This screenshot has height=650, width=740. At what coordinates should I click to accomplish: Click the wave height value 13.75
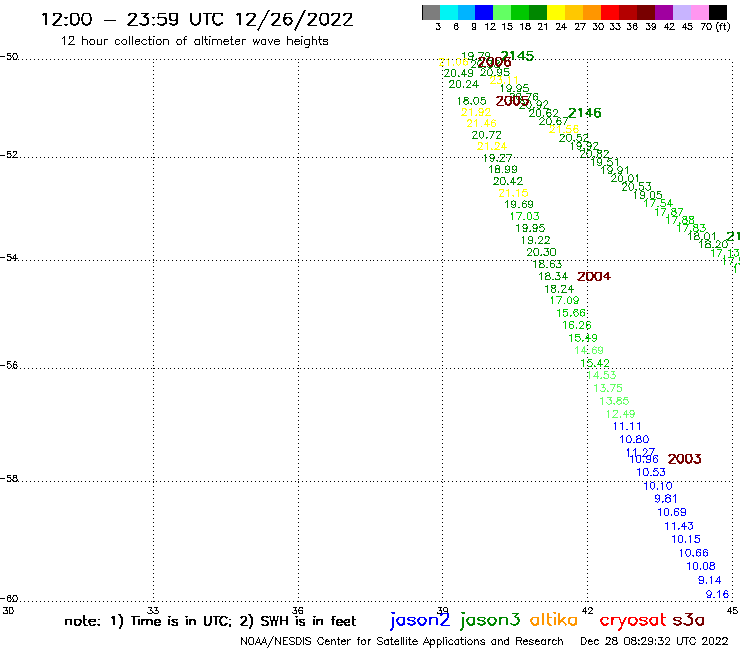tap(608, 388)
